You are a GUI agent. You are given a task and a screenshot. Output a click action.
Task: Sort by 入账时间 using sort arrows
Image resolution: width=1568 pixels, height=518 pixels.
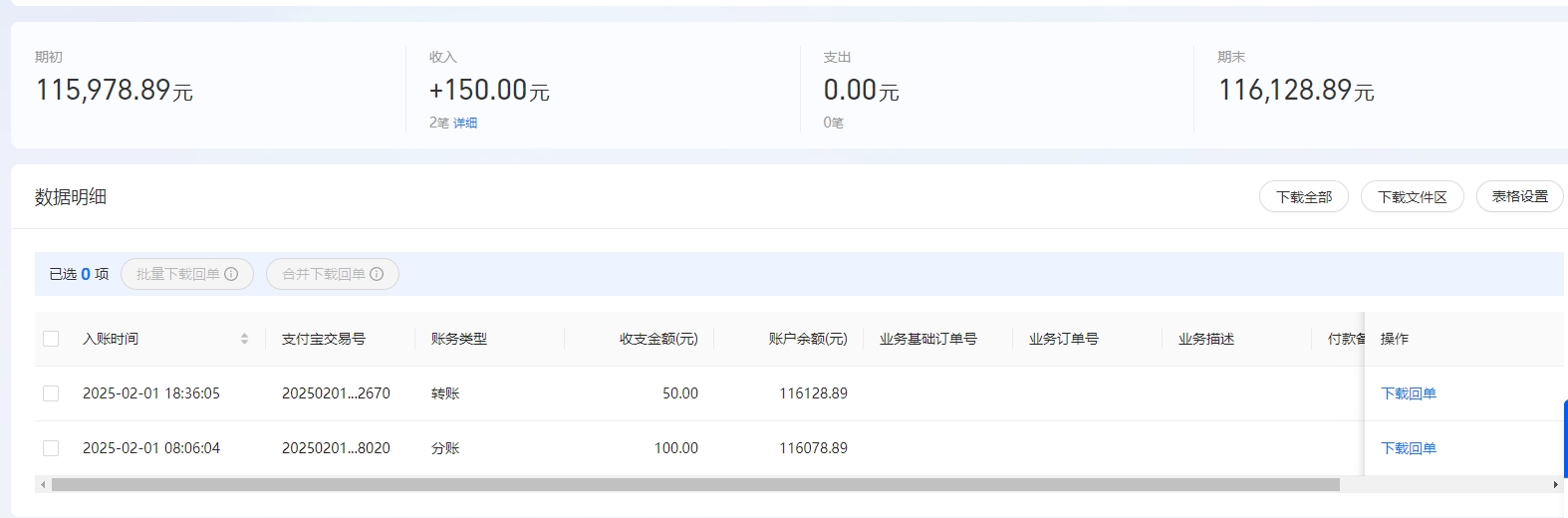pyautogui.click(x=244, y=339)
